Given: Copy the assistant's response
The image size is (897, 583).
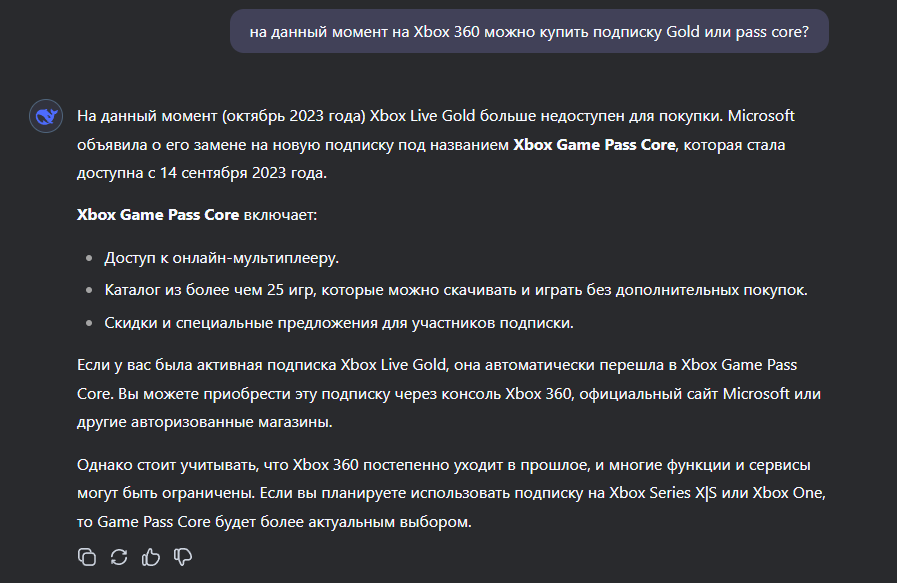Looking at the screenshot, I should tap(86, 557).
